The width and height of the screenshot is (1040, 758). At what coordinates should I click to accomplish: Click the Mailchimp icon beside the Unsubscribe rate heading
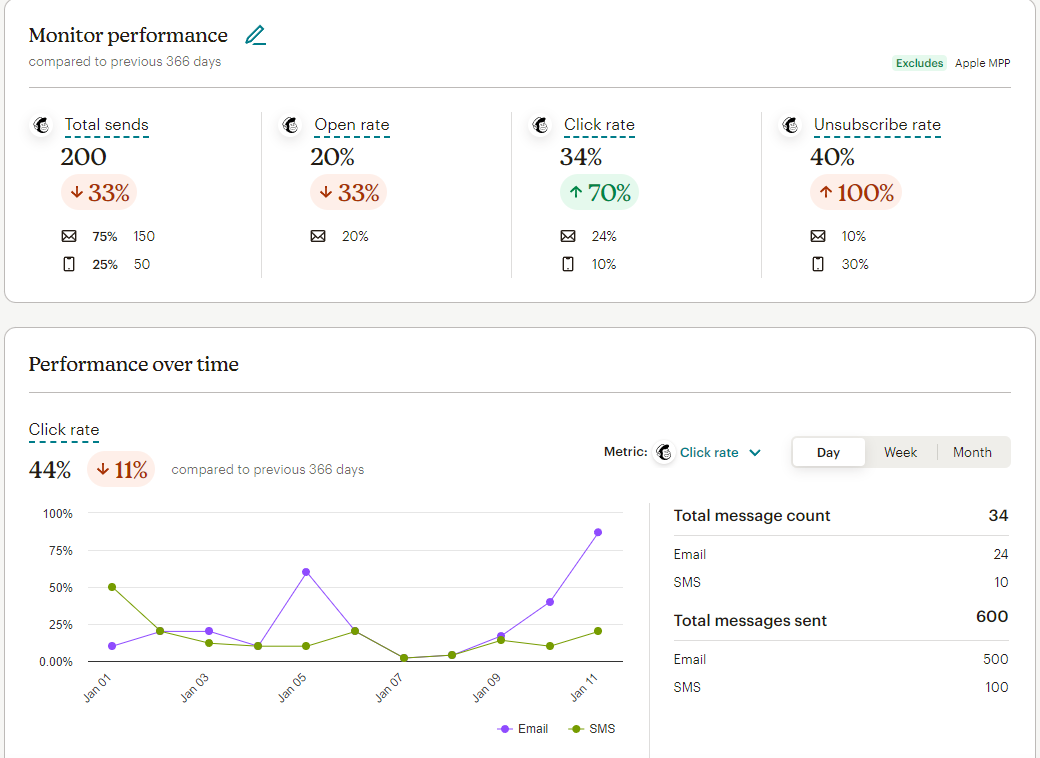(x=791, y=126)
